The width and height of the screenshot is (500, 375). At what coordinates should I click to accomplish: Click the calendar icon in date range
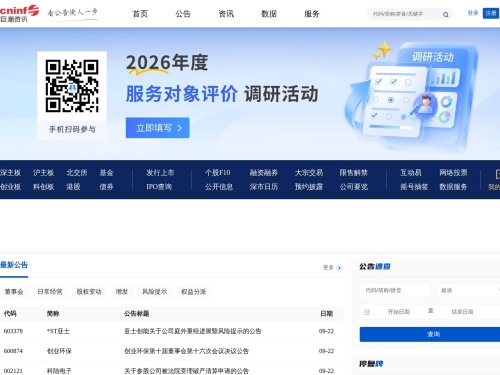point(367,312)
